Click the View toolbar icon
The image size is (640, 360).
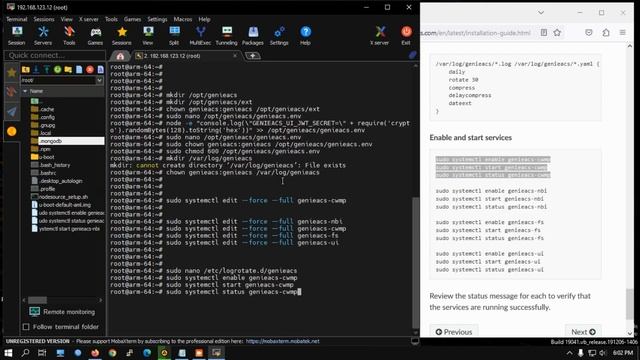coord(148,36)
